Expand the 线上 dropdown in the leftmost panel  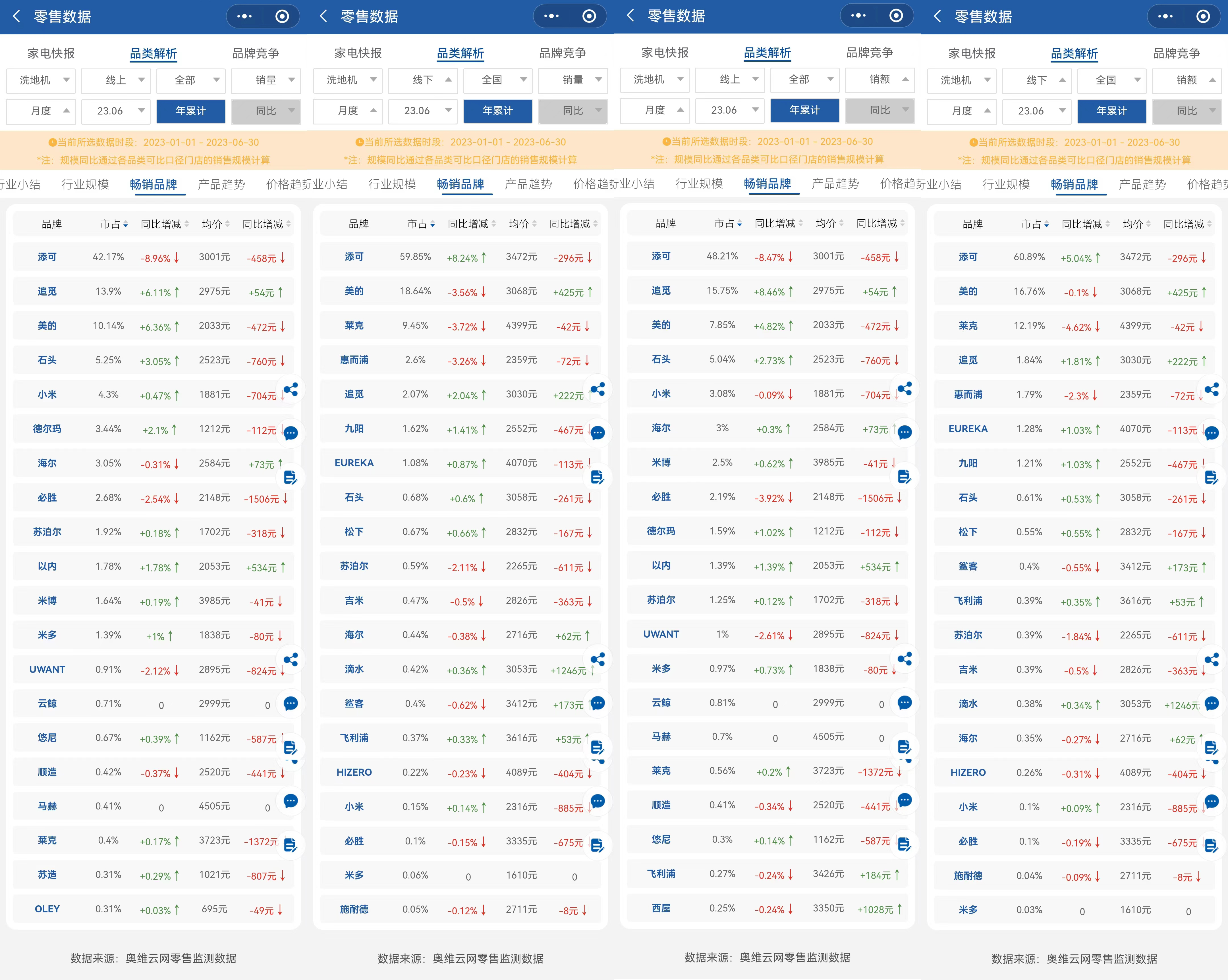pyautogui.click(x=116, y=80)
